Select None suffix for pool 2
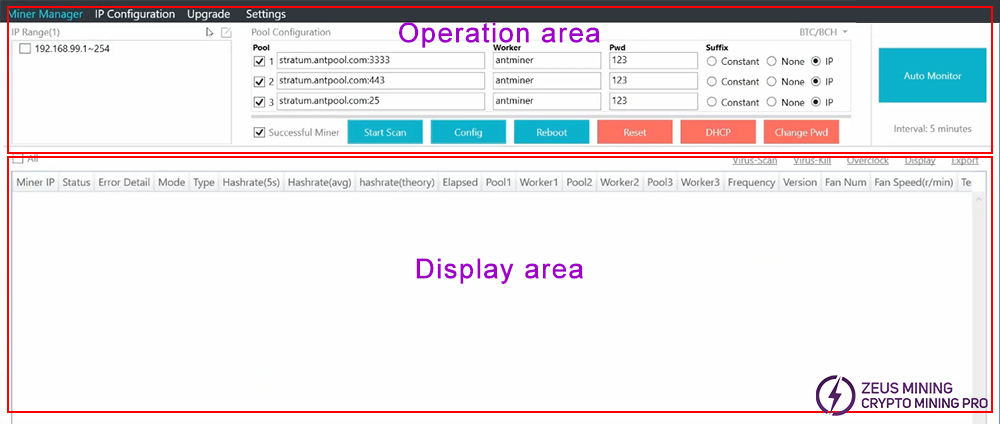 [772, 81]
